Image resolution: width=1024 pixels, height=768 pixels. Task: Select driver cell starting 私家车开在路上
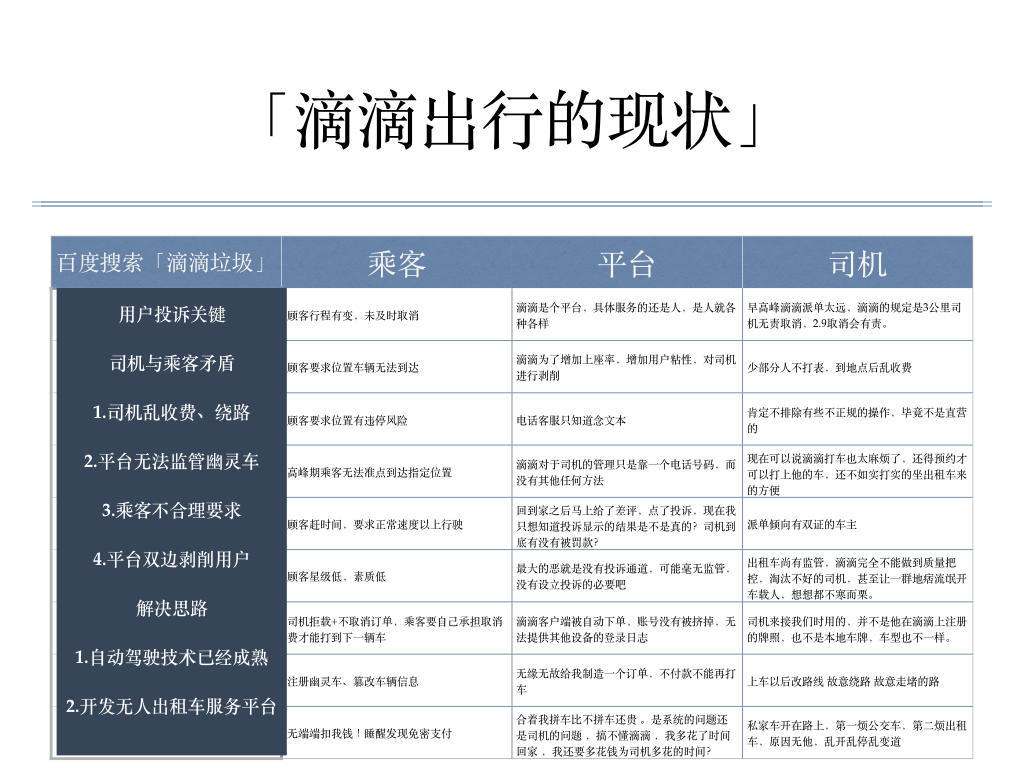[x=857, y=733]
